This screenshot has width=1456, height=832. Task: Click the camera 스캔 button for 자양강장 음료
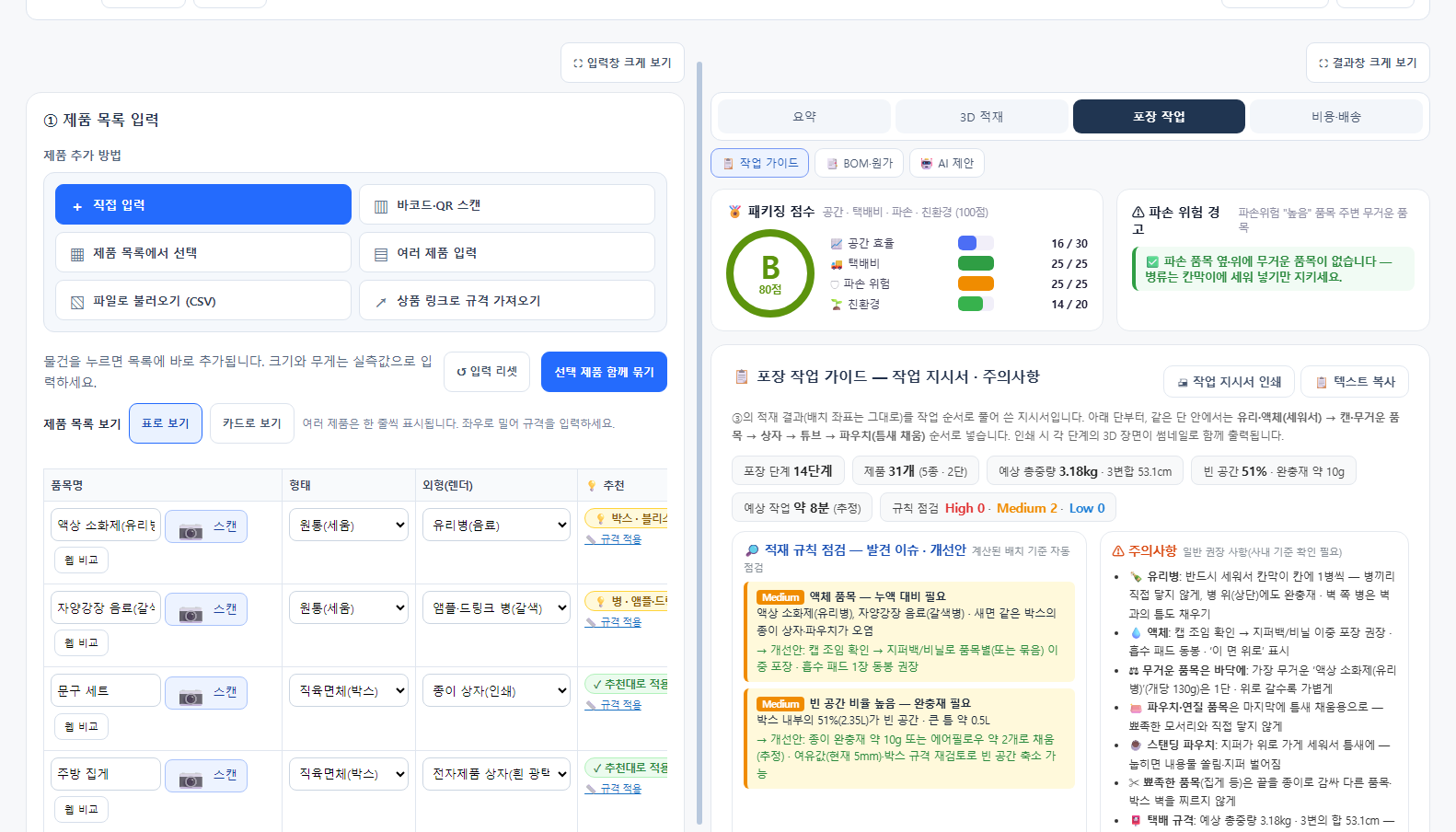[206, 609]
